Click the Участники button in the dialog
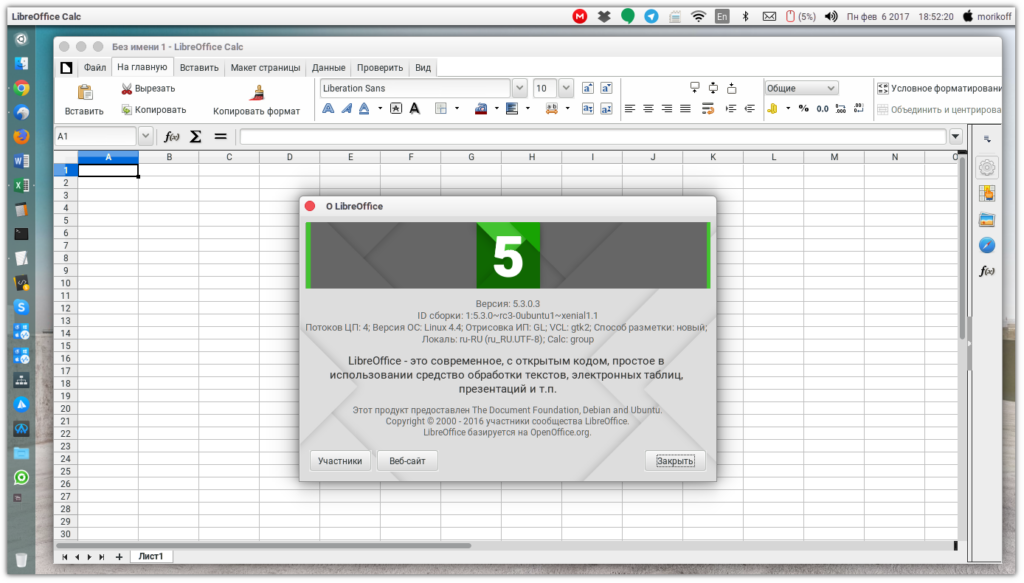This screenshot has height=583, width=1024. point(340,461)
